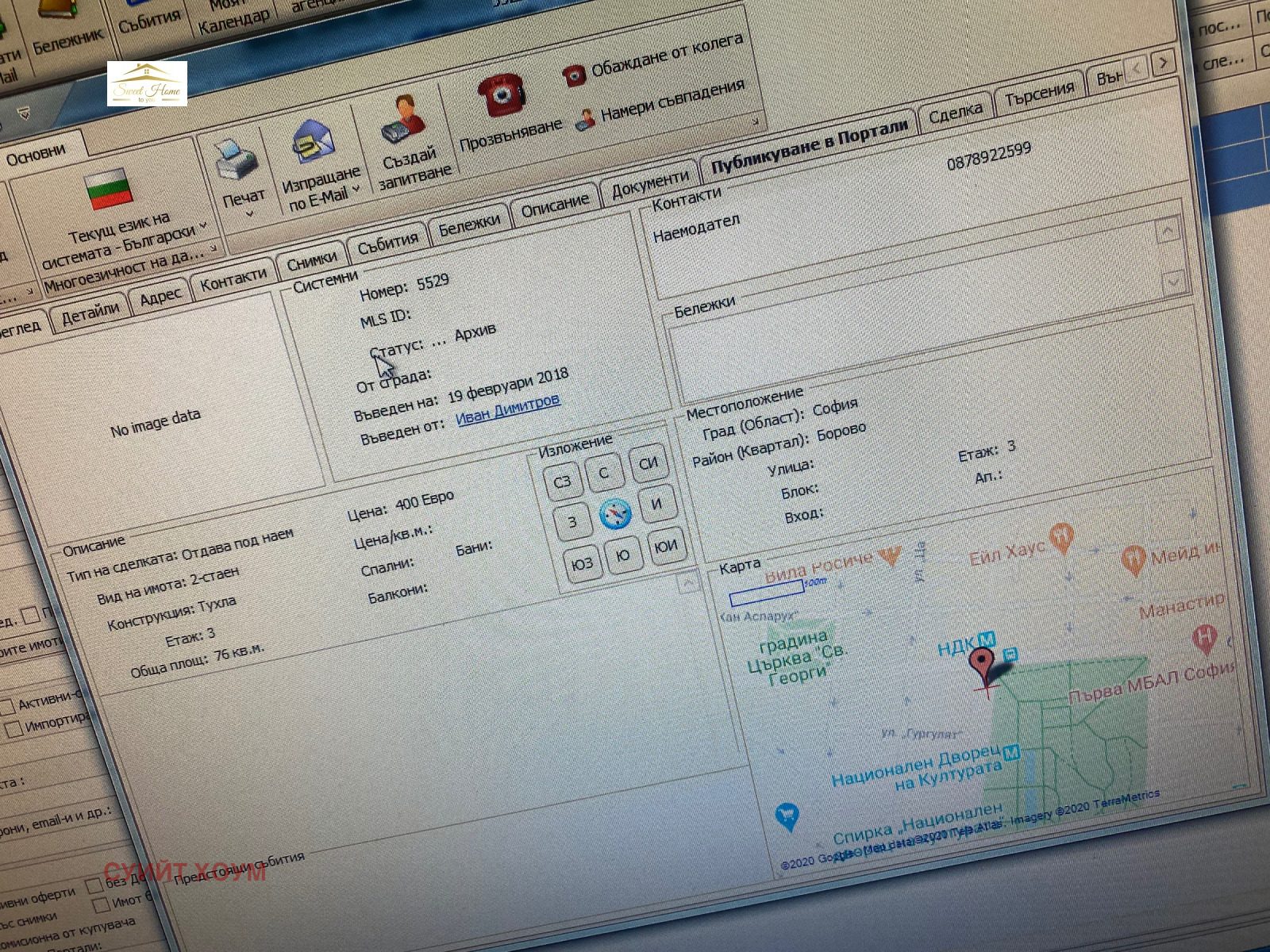Open the Описание tab
This screenshot has height=952, width=1270.
pos(555,205)
